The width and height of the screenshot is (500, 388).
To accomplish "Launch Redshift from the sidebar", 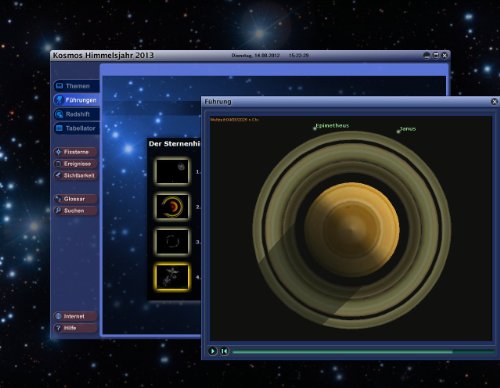I will coord(77,114).
